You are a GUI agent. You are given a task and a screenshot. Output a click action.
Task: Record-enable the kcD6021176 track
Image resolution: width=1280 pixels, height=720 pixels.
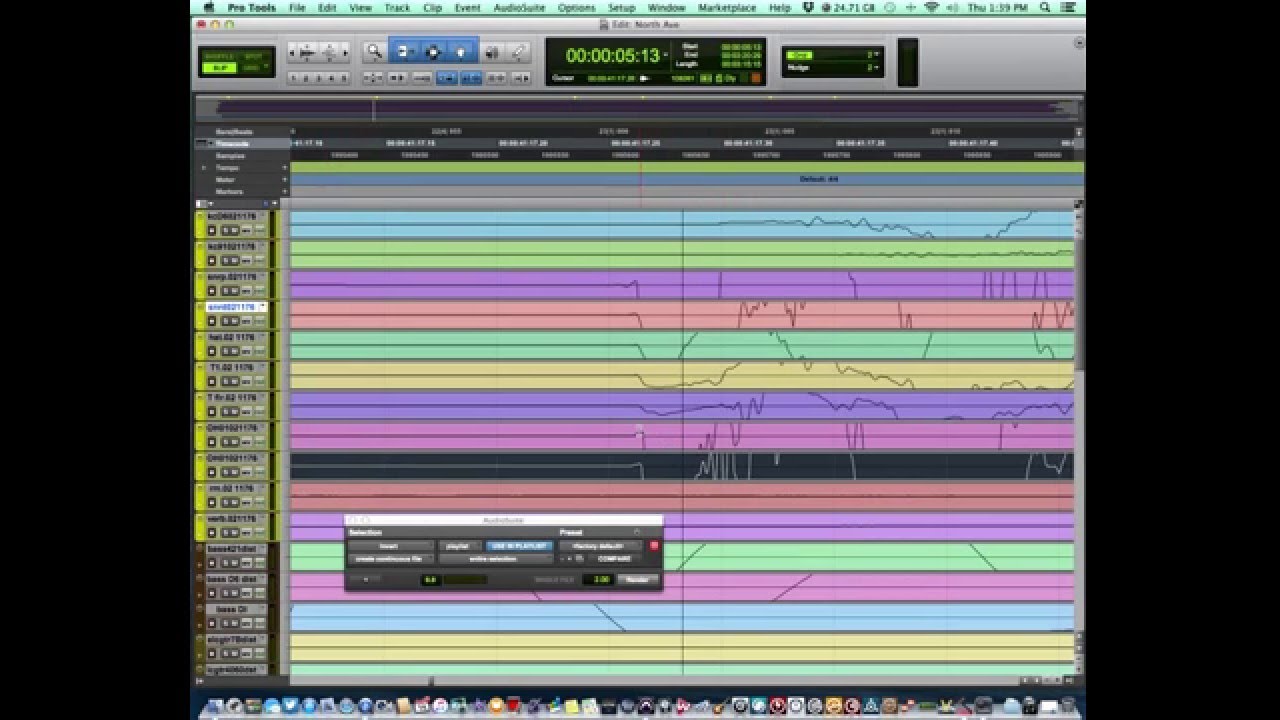pos(212,230)
